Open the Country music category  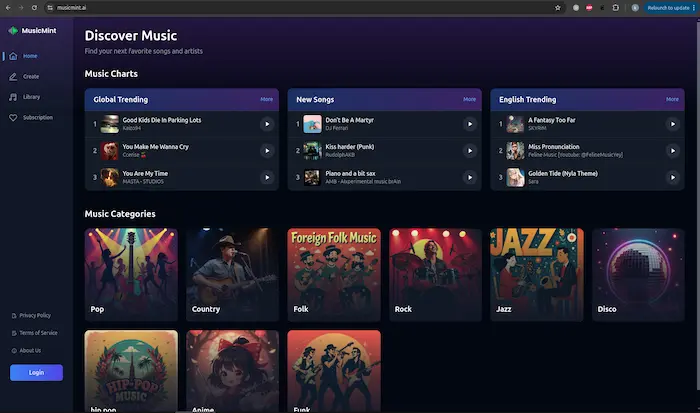tap(233, 274)
